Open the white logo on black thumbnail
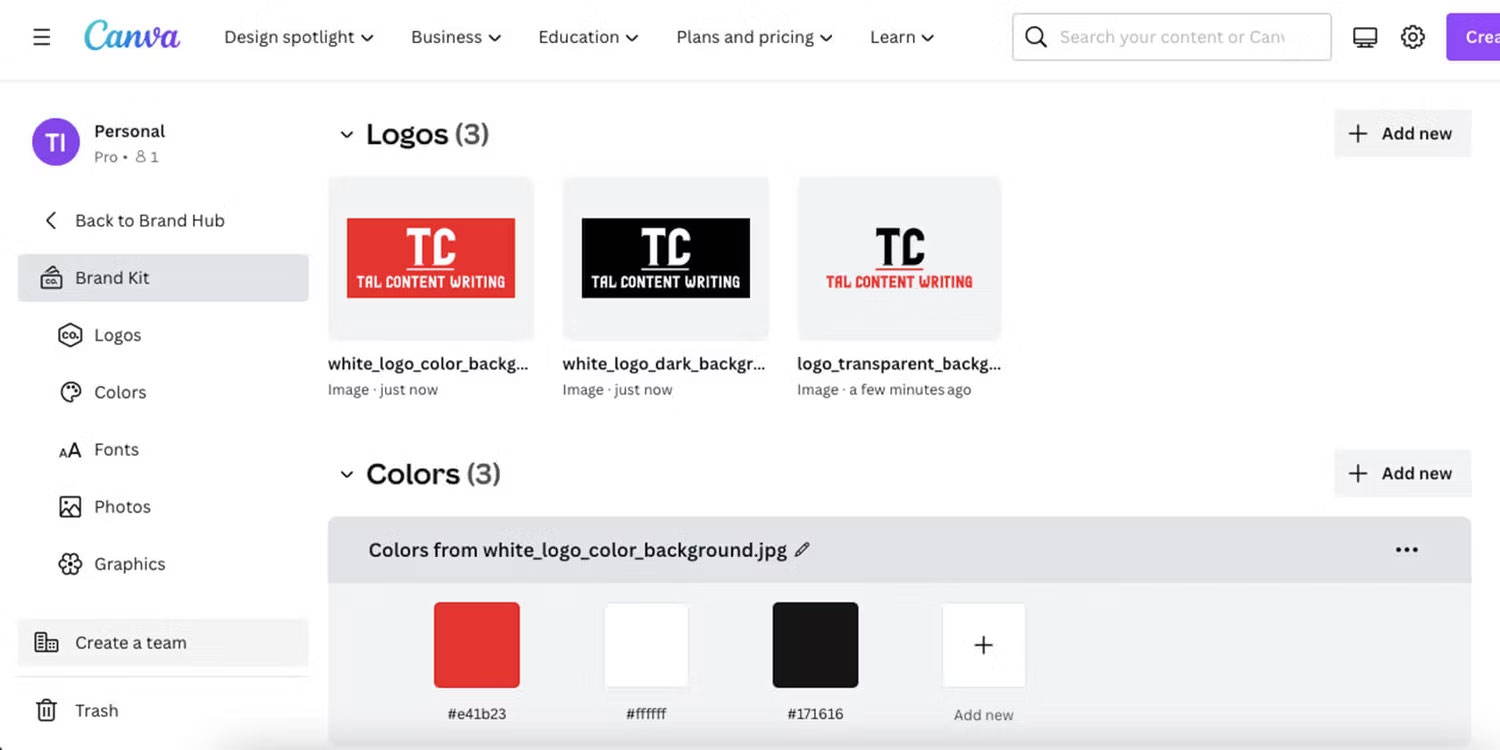This screenshot has width=1500, height=750. [x=666, y=259]
